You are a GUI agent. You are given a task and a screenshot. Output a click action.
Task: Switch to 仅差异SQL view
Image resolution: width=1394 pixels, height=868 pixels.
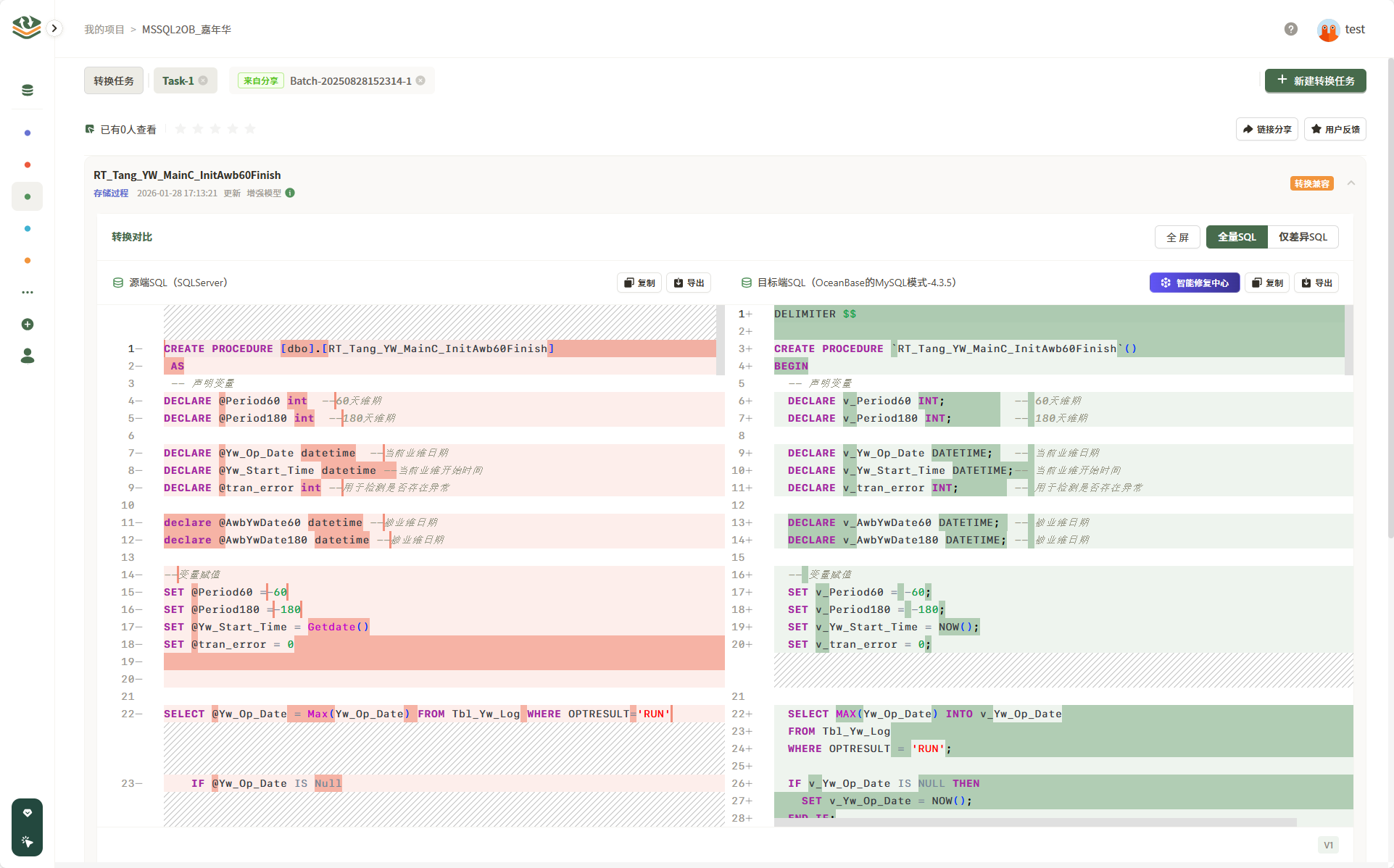pos(1302,237)
